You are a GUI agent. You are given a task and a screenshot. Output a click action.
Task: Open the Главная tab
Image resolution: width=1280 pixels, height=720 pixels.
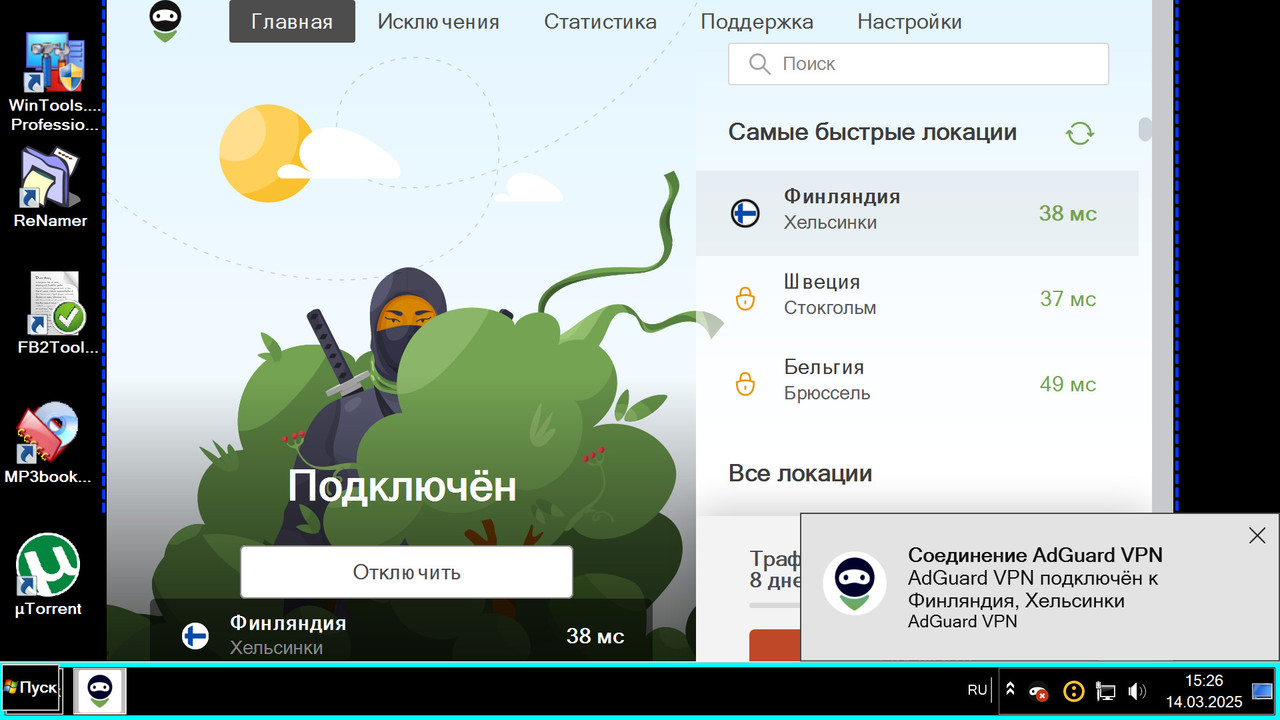click(x=292, y=21)
